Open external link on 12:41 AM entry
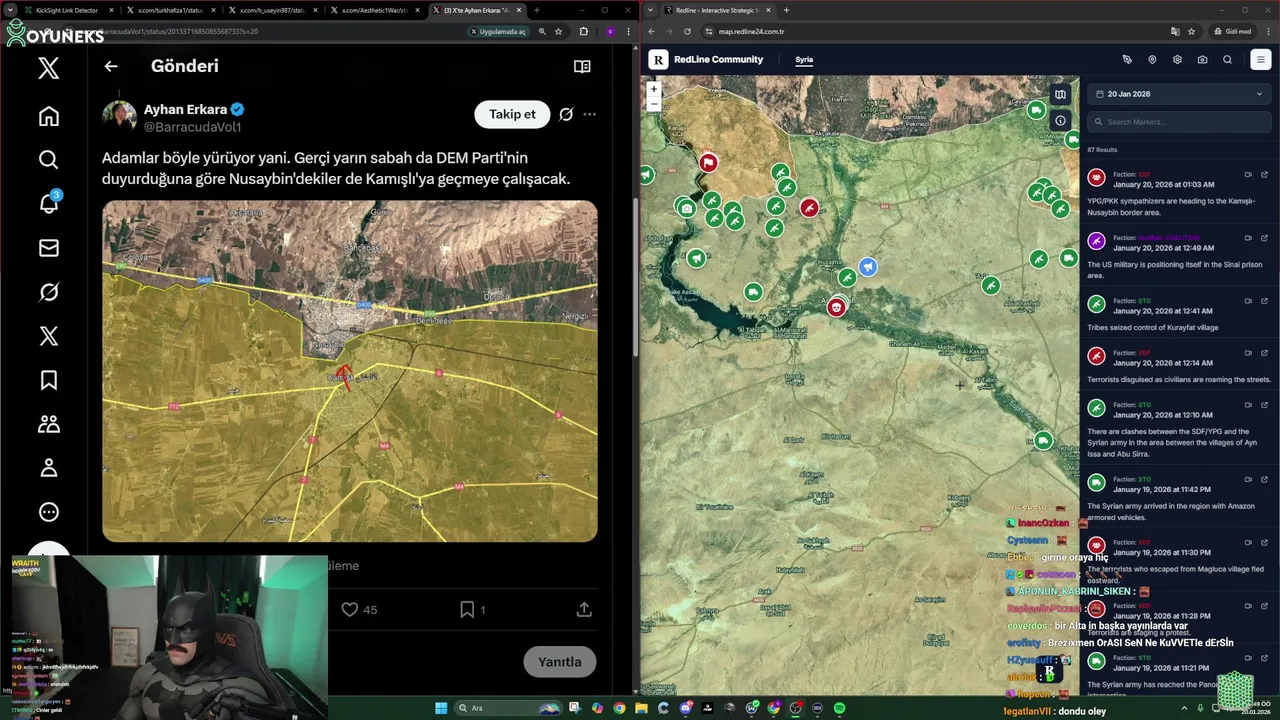Viewport: 1280px width, 720px height. coord(1264,301)
